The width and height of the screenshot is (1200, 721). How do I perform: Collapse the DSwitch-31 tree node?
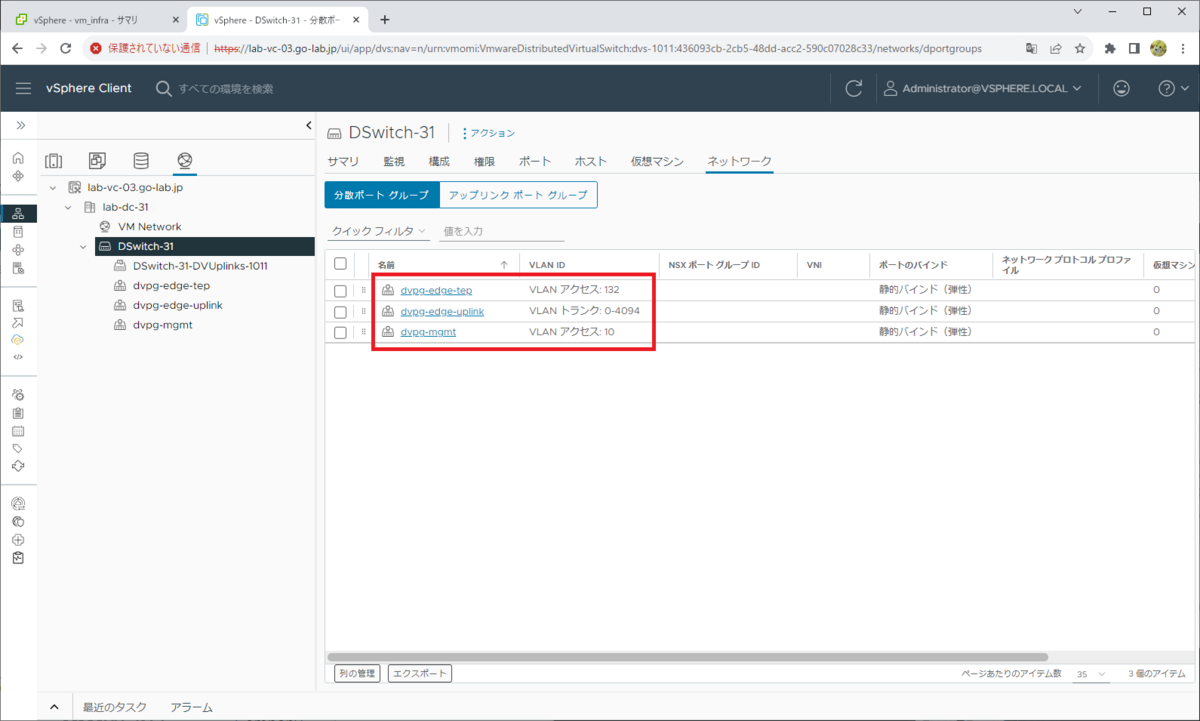tap(85, 246)
